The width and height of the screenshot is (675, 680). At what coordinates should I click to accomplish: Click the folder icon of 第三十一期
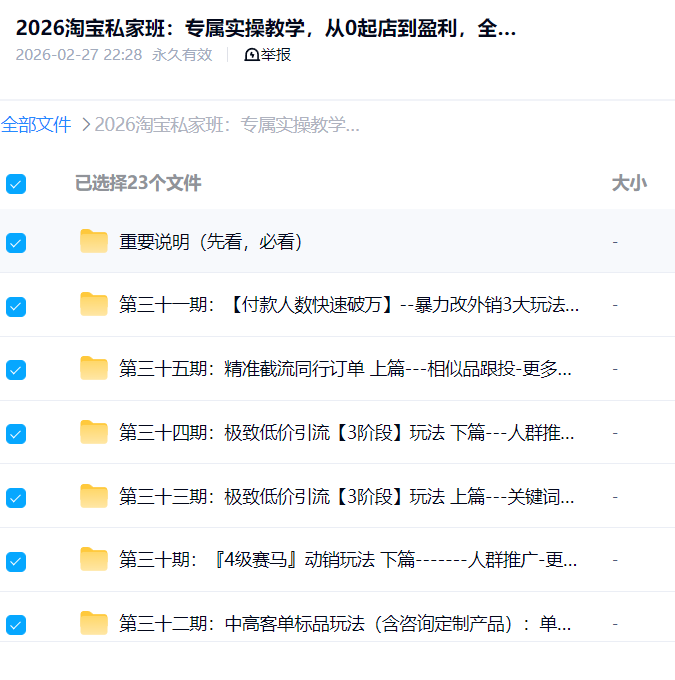click(94, 305)
